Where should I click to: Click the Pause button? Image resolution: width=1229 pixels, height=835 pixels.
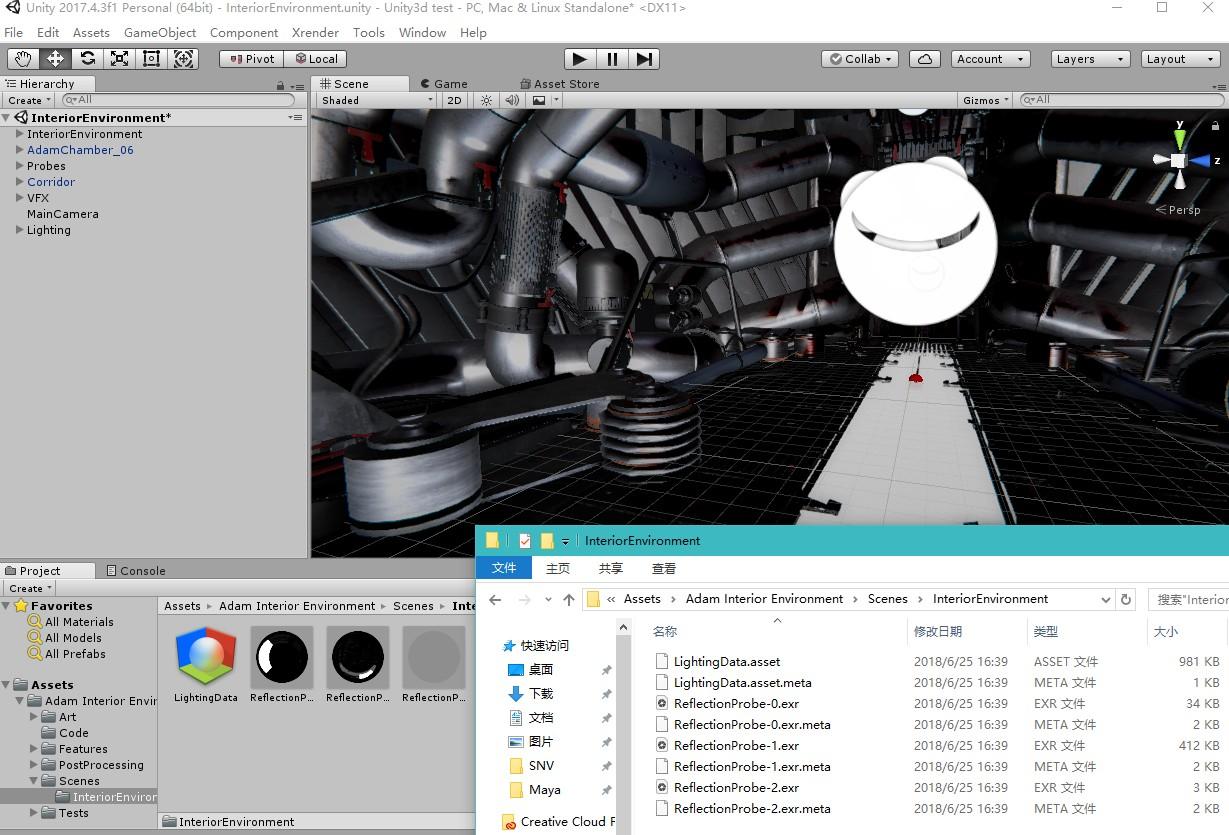click(x=611, y=58)
